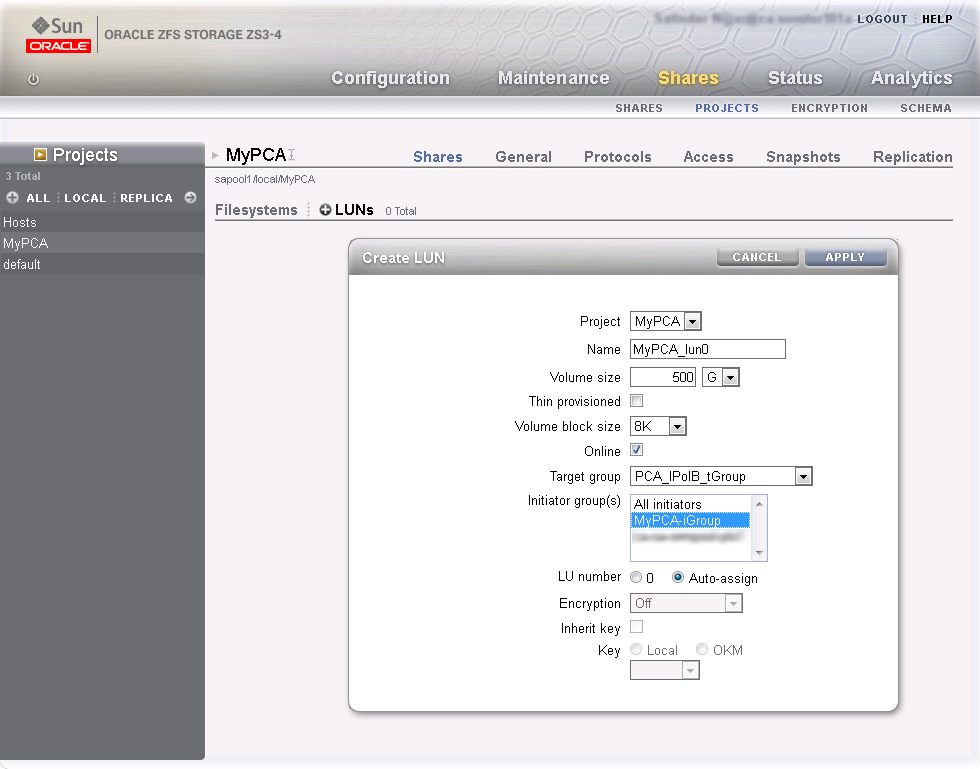The height and width of the screenshot is (769, 980).
Task: Click the power icon below the Sun logo
Action: pos(32,80)
